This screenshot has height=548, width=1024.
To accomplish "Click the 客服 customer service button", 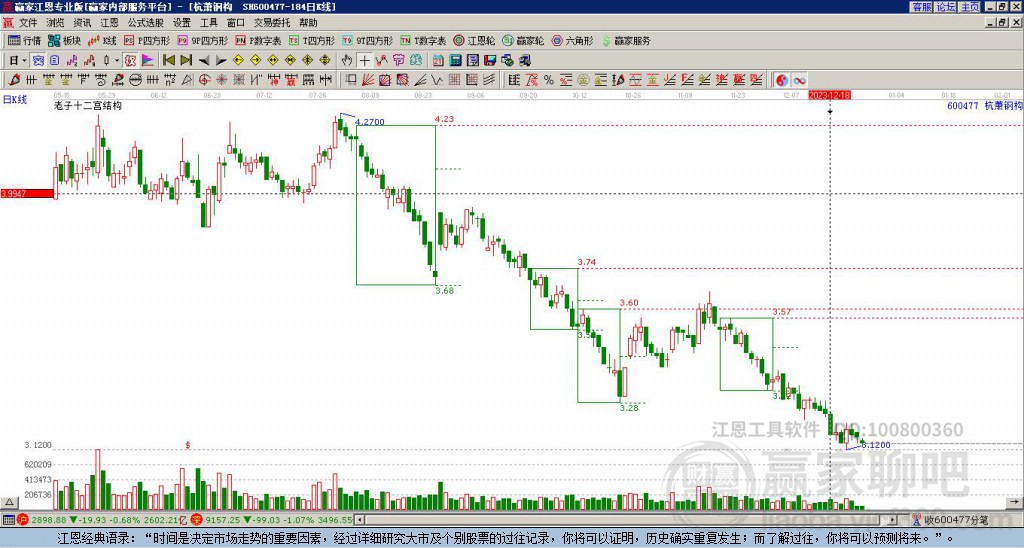I will point(921,7).
